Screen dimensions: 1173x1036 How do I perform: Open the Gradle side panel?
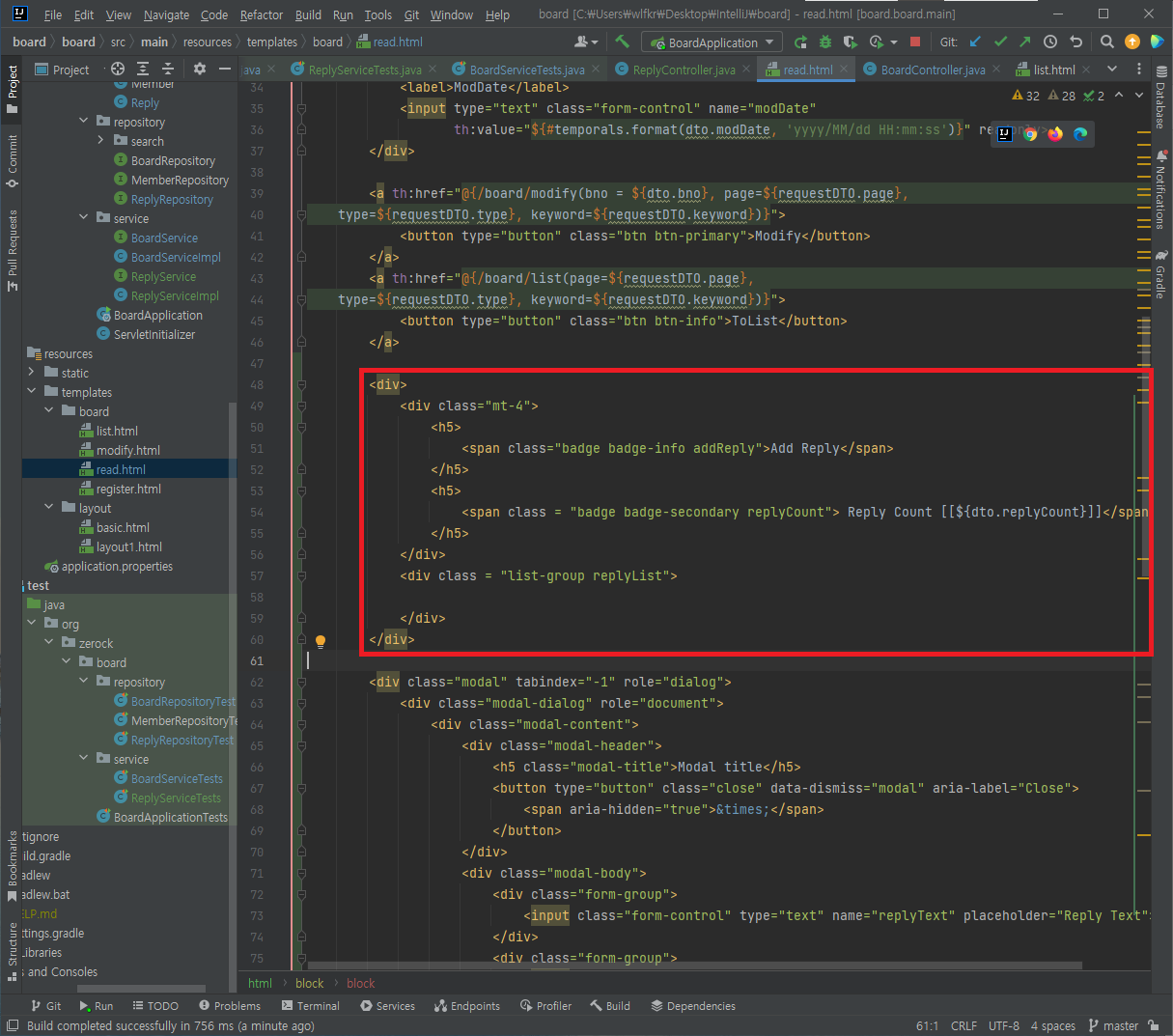click(1161, 274)
